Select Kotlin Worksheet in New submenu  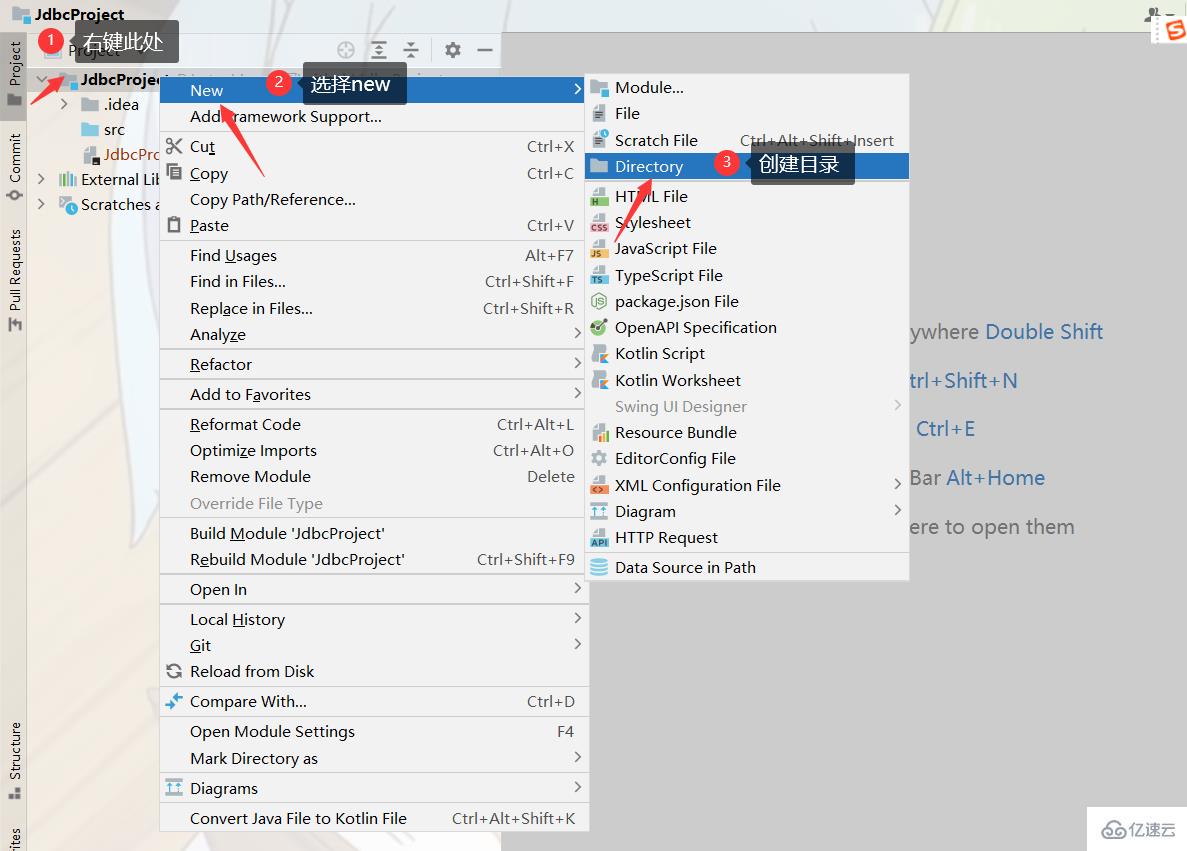[x=747, y=380]
